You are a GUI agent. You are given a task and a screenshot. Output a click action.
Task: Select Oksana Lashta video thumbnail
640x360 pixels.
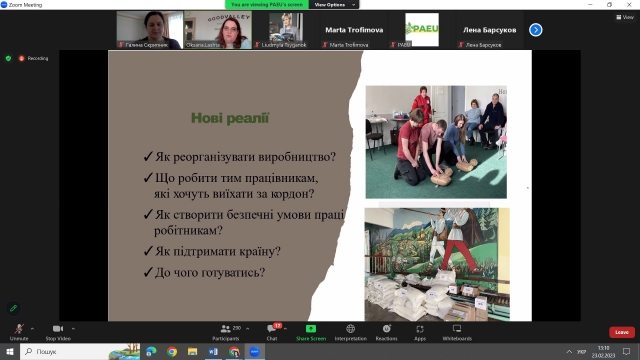click(218, 30)
